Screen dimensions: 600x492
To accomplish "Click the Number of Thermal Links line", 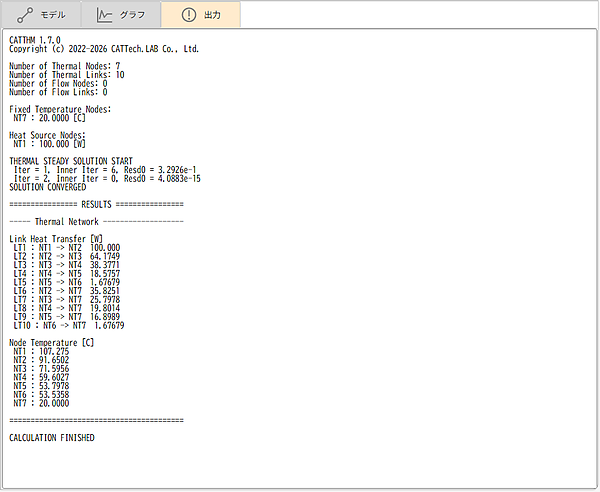I will coord(66,75).
